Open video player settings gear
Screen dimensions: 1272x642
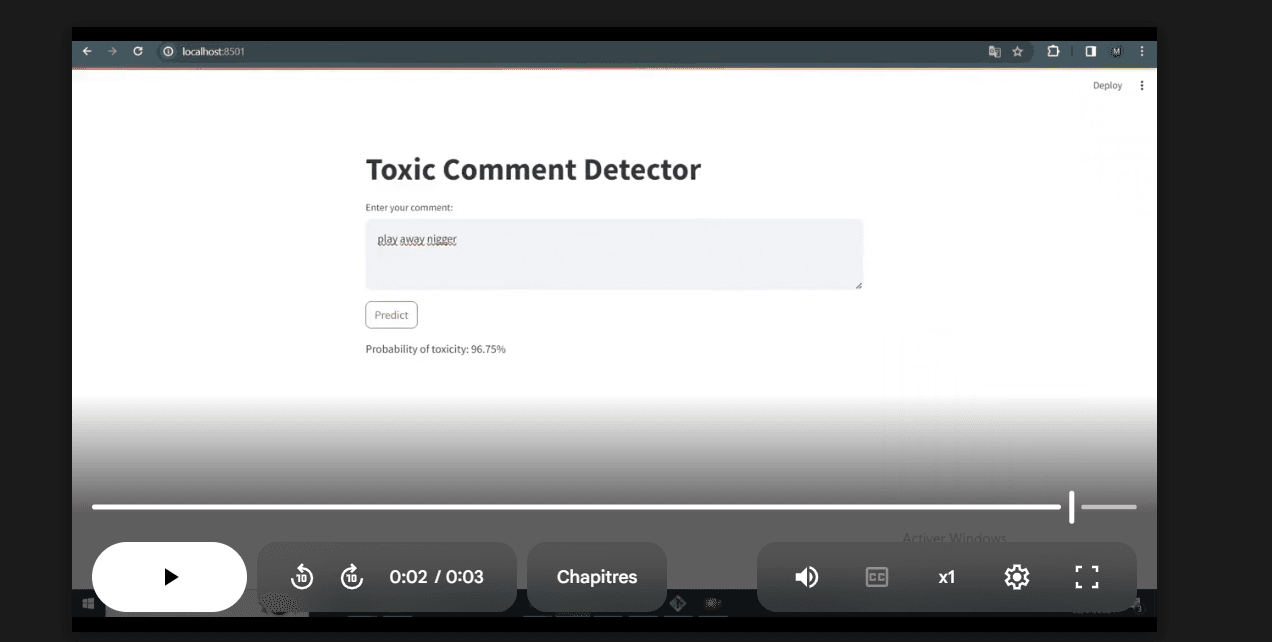click(1017, 577)
